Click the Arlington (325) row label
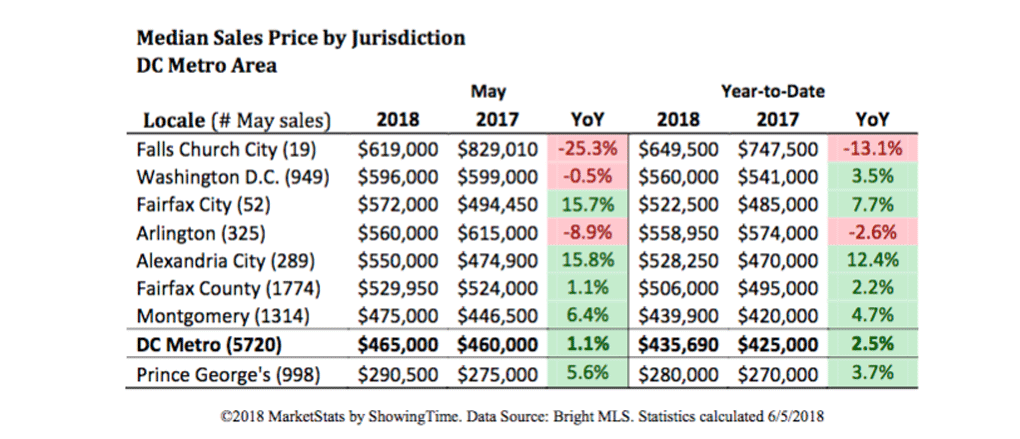This screenshot has width=1020, height=439. pyautogui.click(x=195, y=232)
